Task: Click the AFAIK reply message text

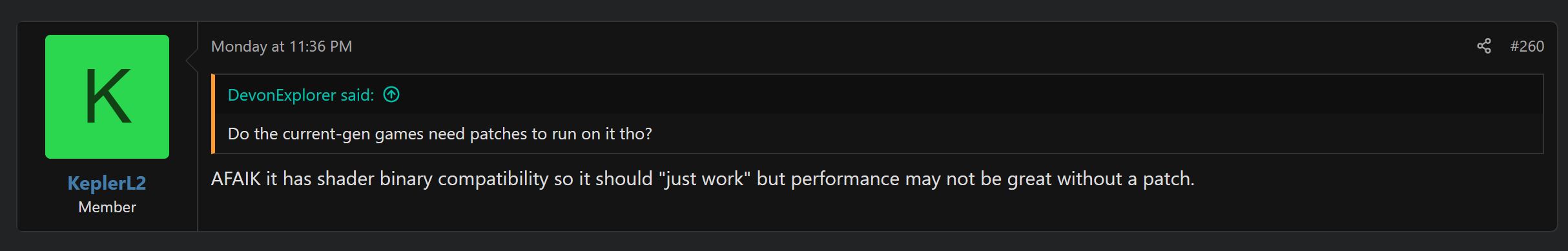Action: point(703,179)
